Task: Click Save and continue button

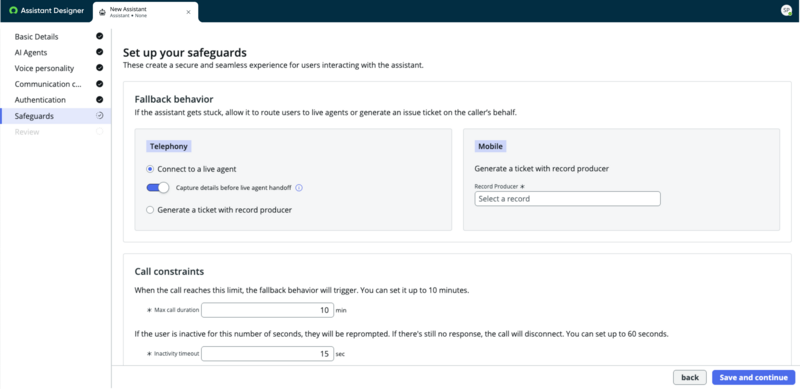Action: pyautogui.click(x=754, y=377)
